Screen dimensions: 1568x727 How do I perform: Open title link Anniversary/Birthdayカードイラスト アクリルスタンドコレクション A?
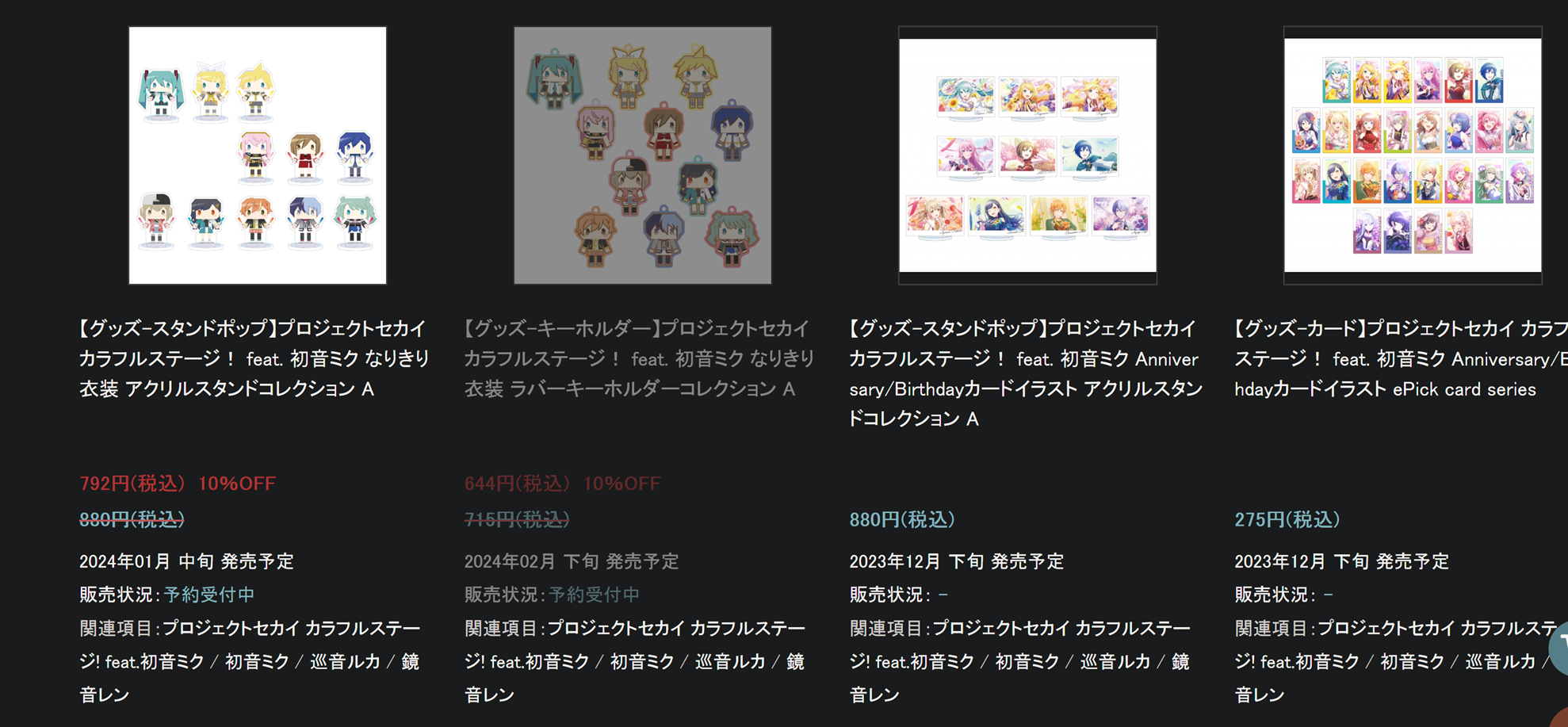(1026, 373)
